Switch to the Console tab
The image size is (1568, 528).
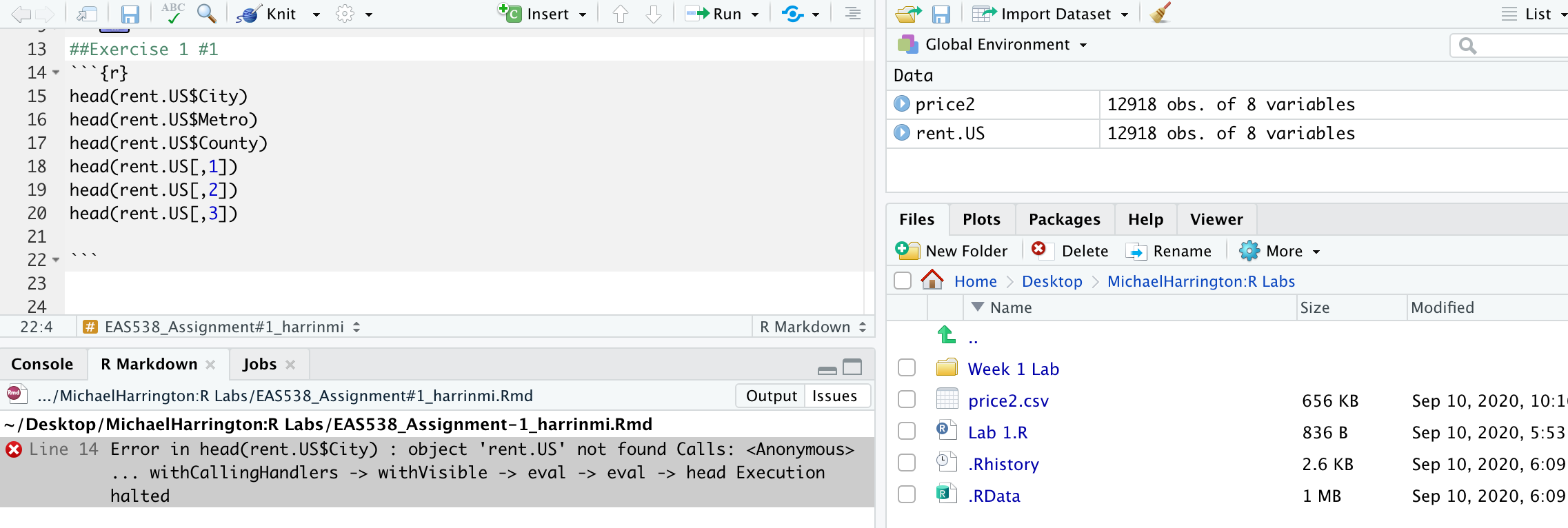(x=42, y=364)
